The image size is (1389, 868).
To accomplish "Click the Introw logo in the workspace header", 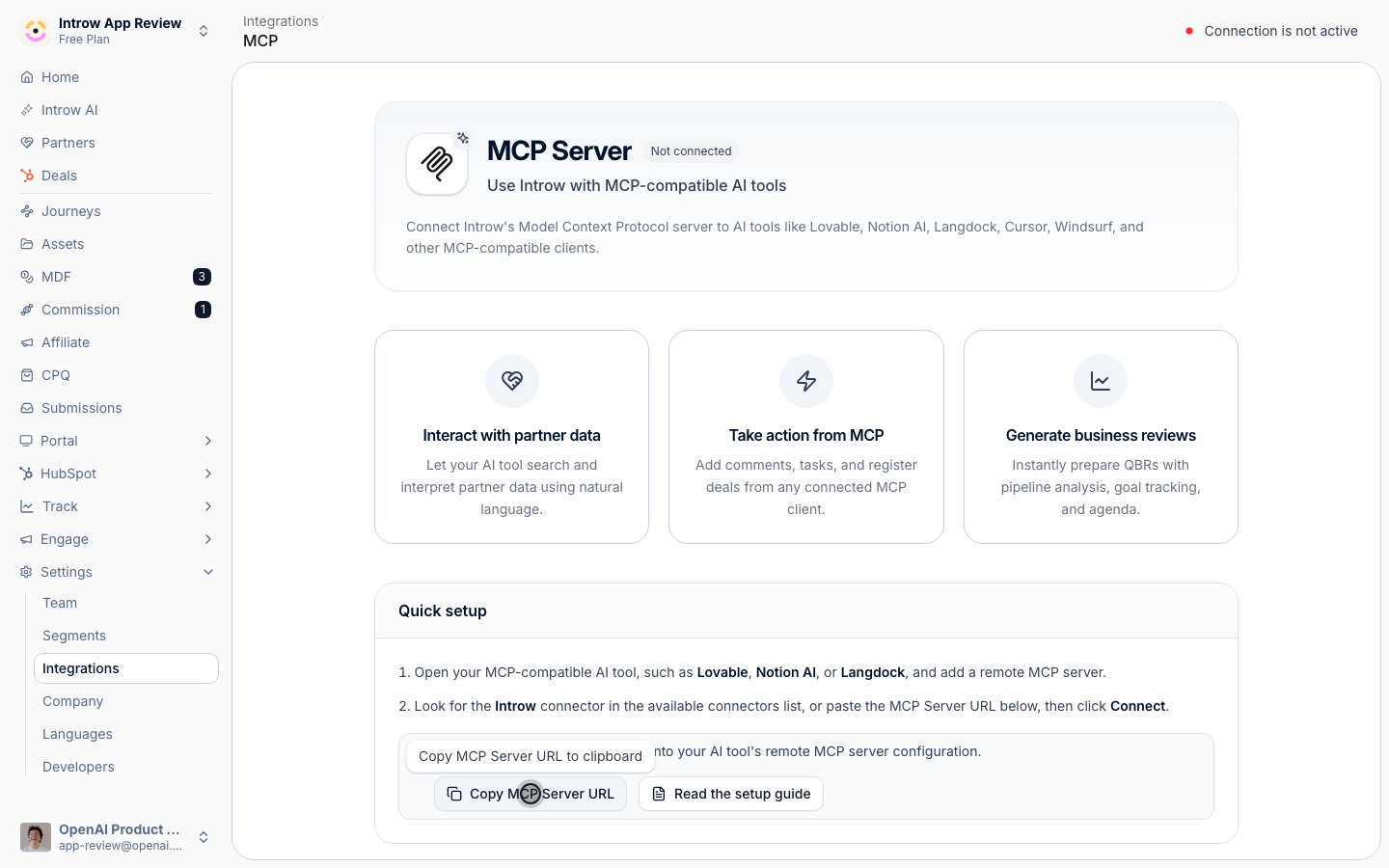I will coord(36,31).
